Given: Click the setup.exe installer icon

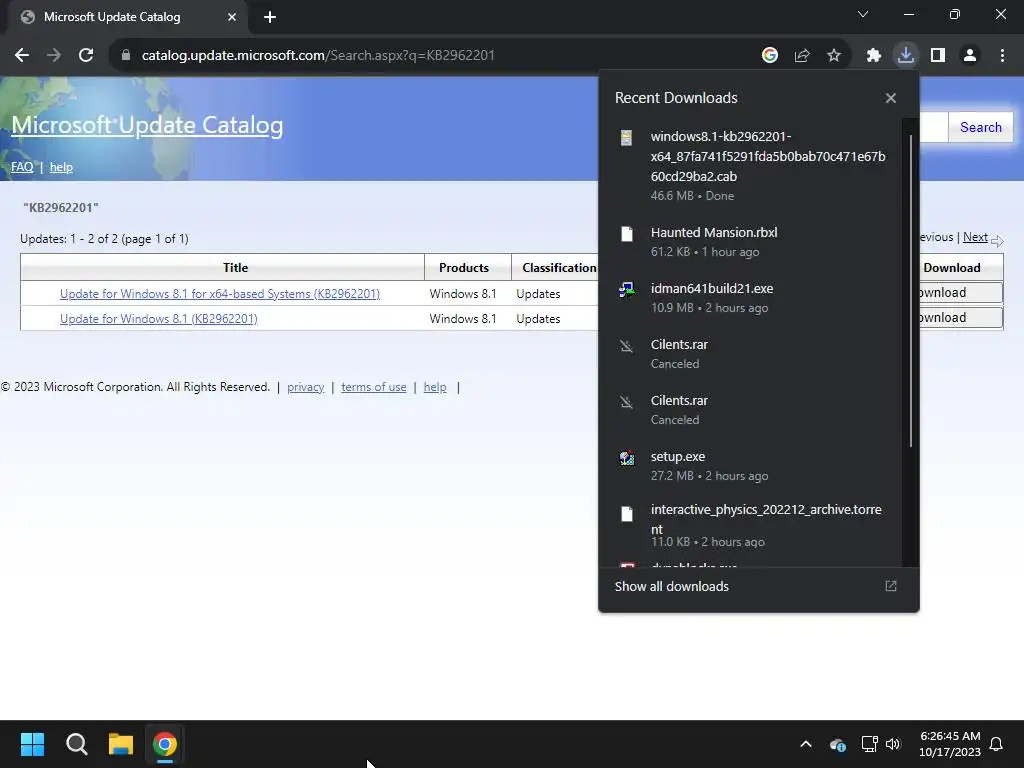Looking at the screenshot, I should pos(626,458).
